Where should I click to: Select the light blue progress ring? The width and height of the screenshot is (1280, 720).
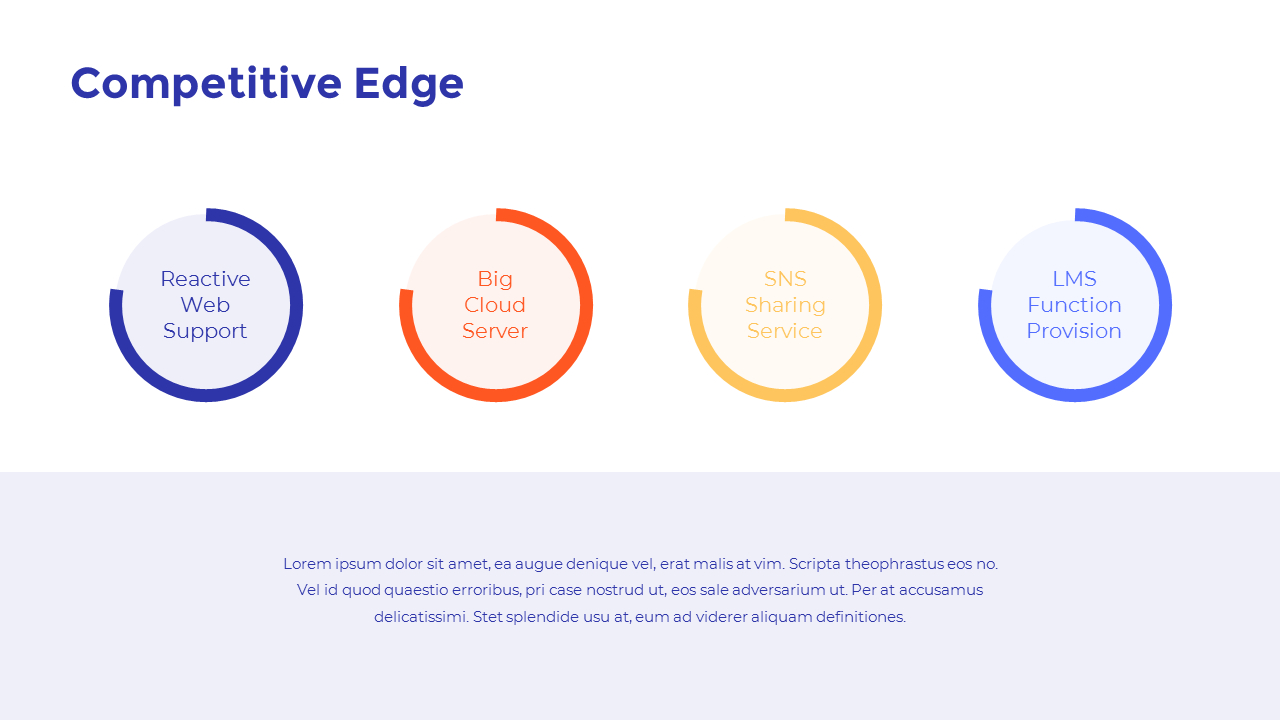coord(1165,305)
